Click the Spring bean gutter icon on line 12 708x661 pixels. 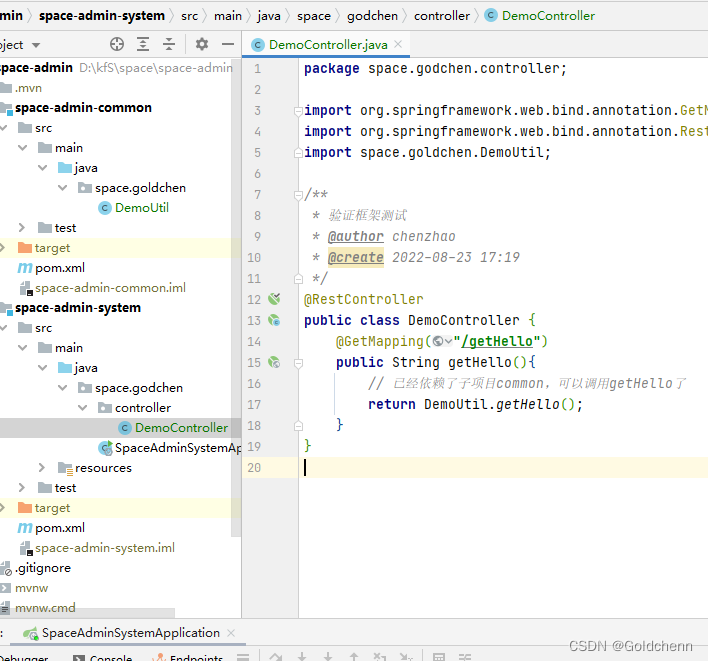(274, 299)
